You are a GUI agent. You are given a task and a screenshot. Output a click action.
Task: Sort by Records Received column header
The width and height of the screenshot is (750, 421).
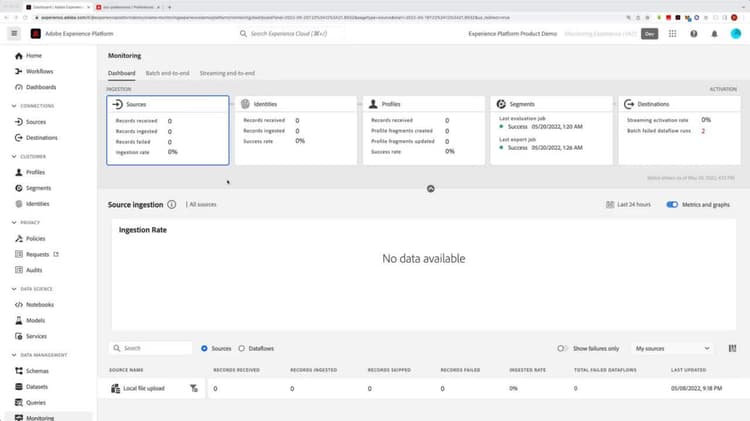tap(236, 370)
